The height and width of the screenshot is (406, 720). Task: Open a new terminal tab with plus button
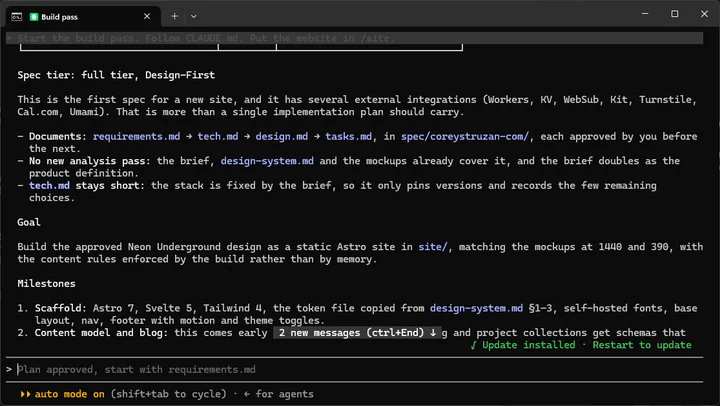point(174,17)
